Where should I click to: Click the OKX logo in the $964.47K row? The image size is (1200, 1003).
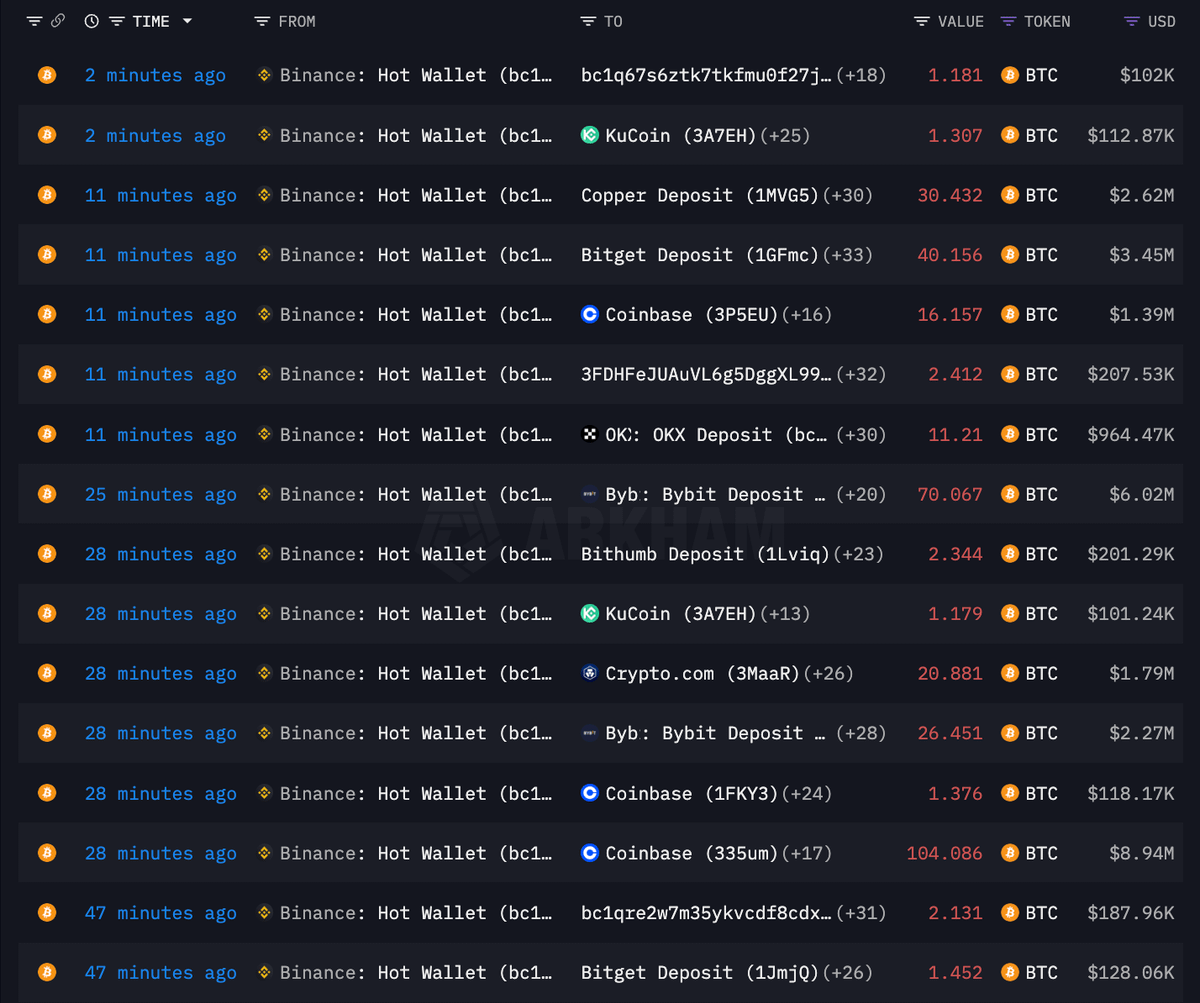point(590,434)
